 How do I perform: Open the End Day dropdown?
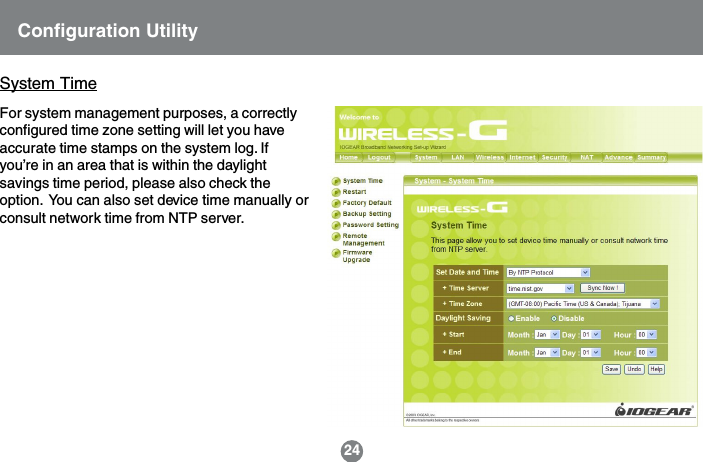click(x=590, y=353)
